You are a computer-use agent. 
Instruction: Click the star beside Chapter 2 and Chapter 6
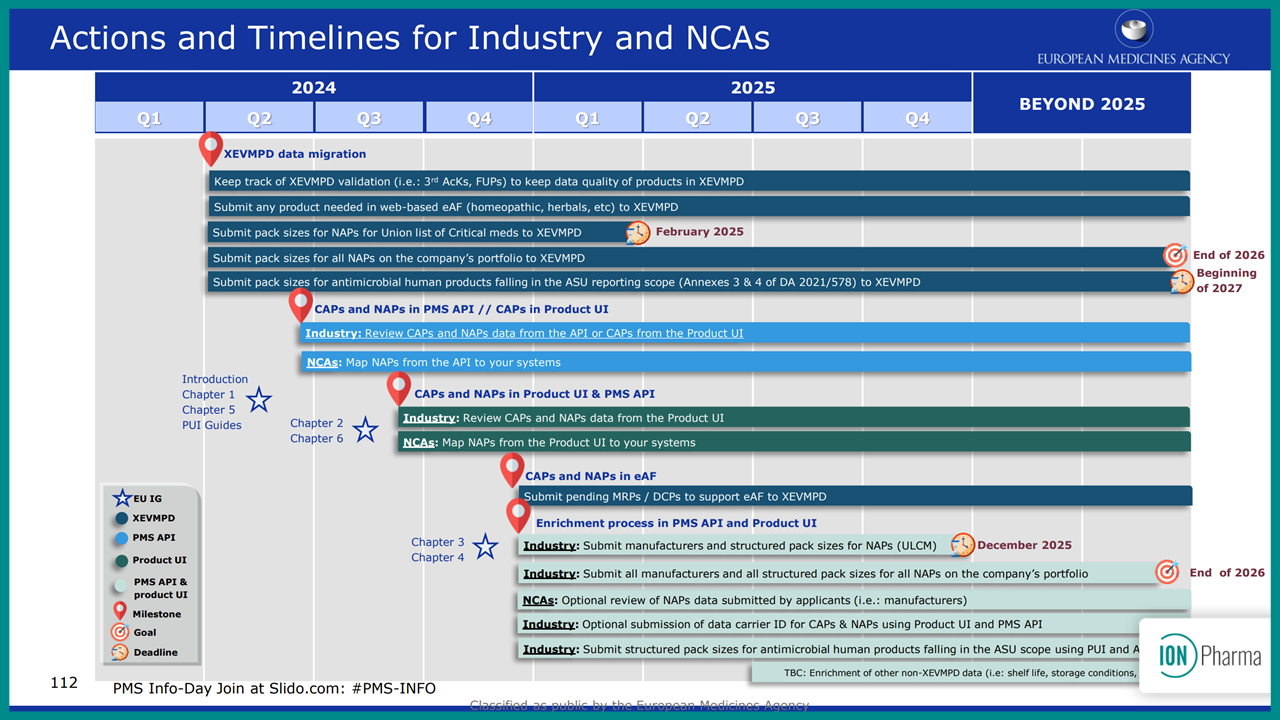point(365,429)
